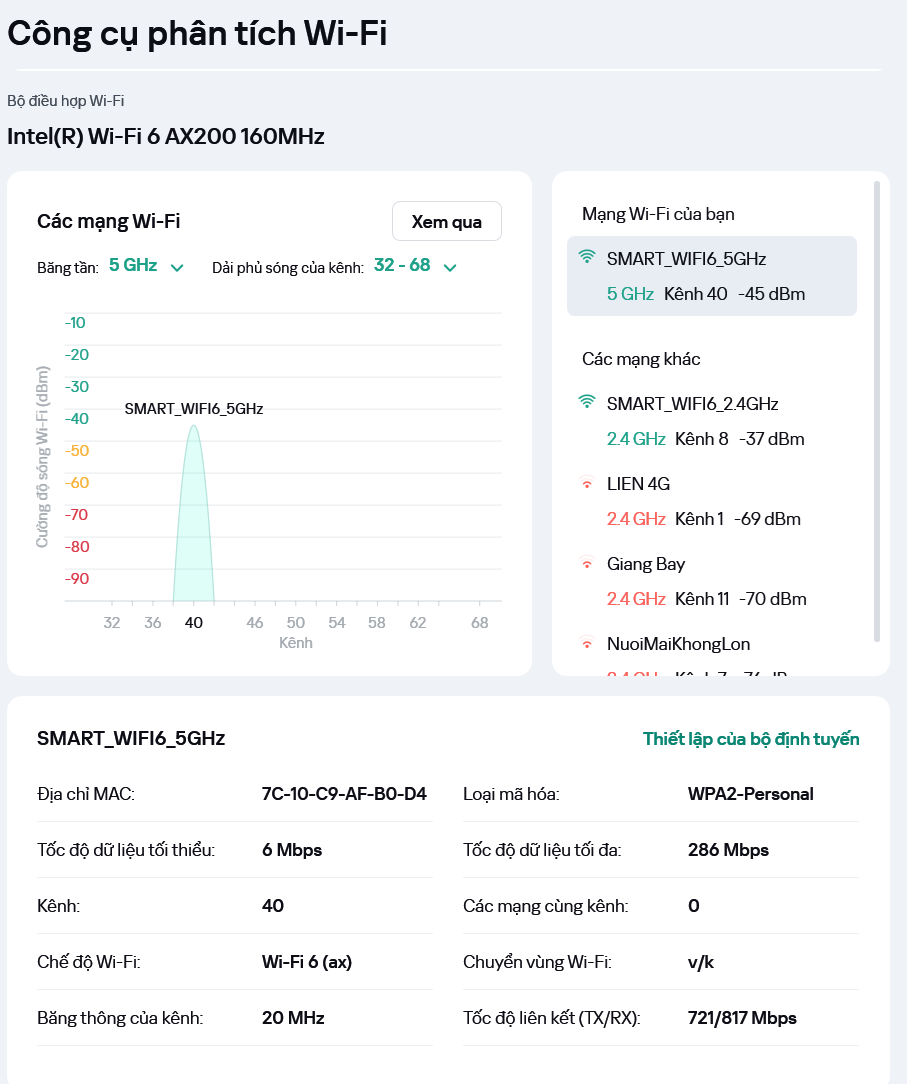Choose the Giang Bay network entry
The image size is (907, 1084).
tap(711, 581)
